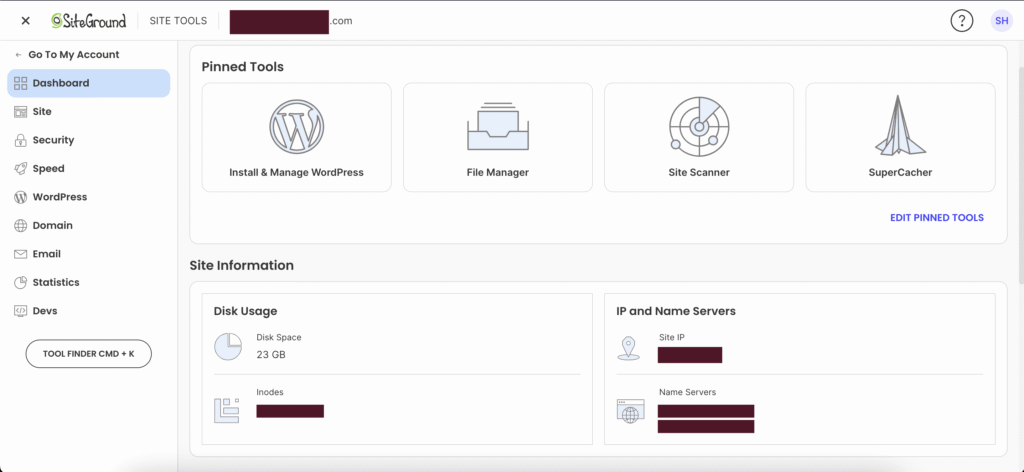Open the File Manager tool

tap(497, 137)
